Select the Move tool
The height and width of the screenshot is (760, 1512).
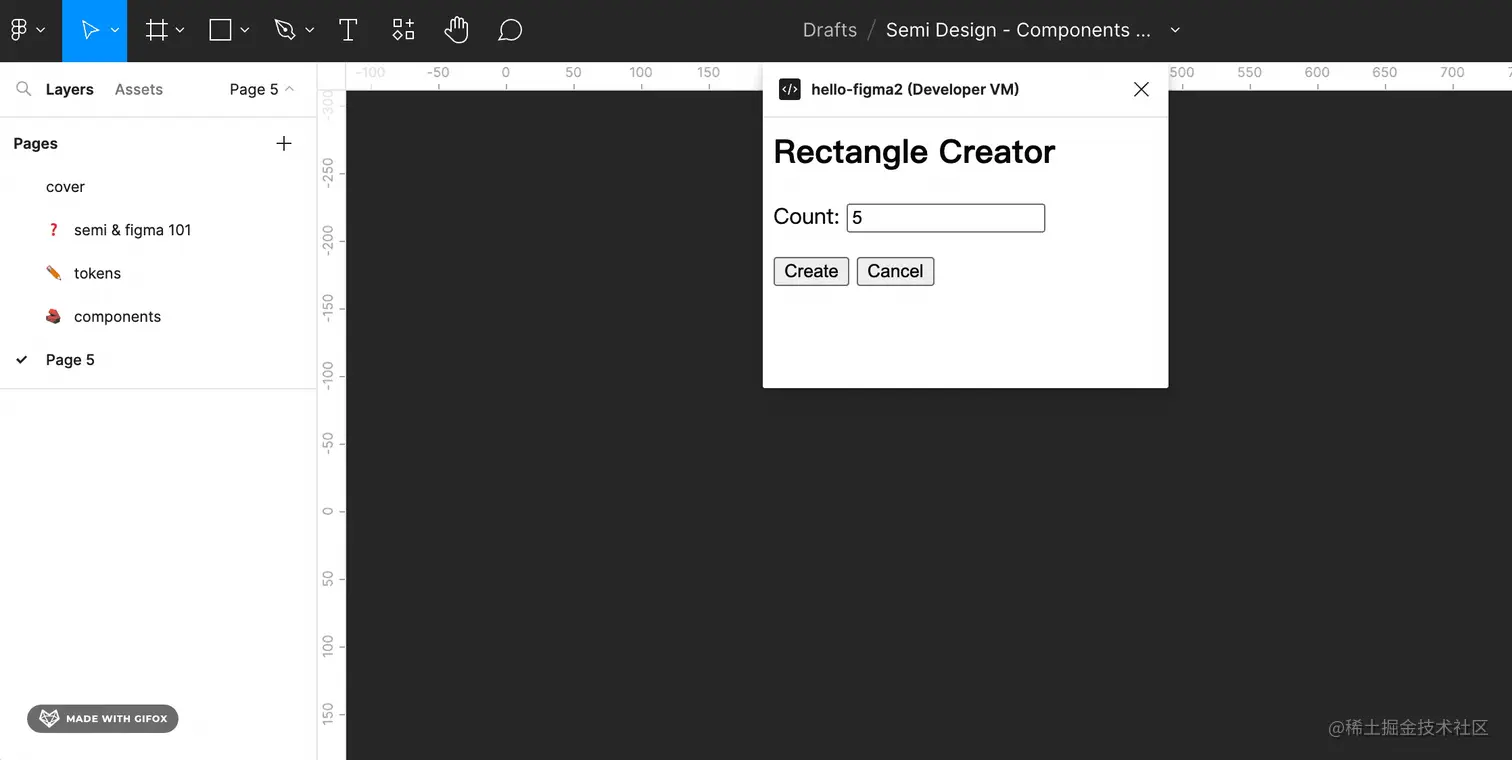[90, 30]
